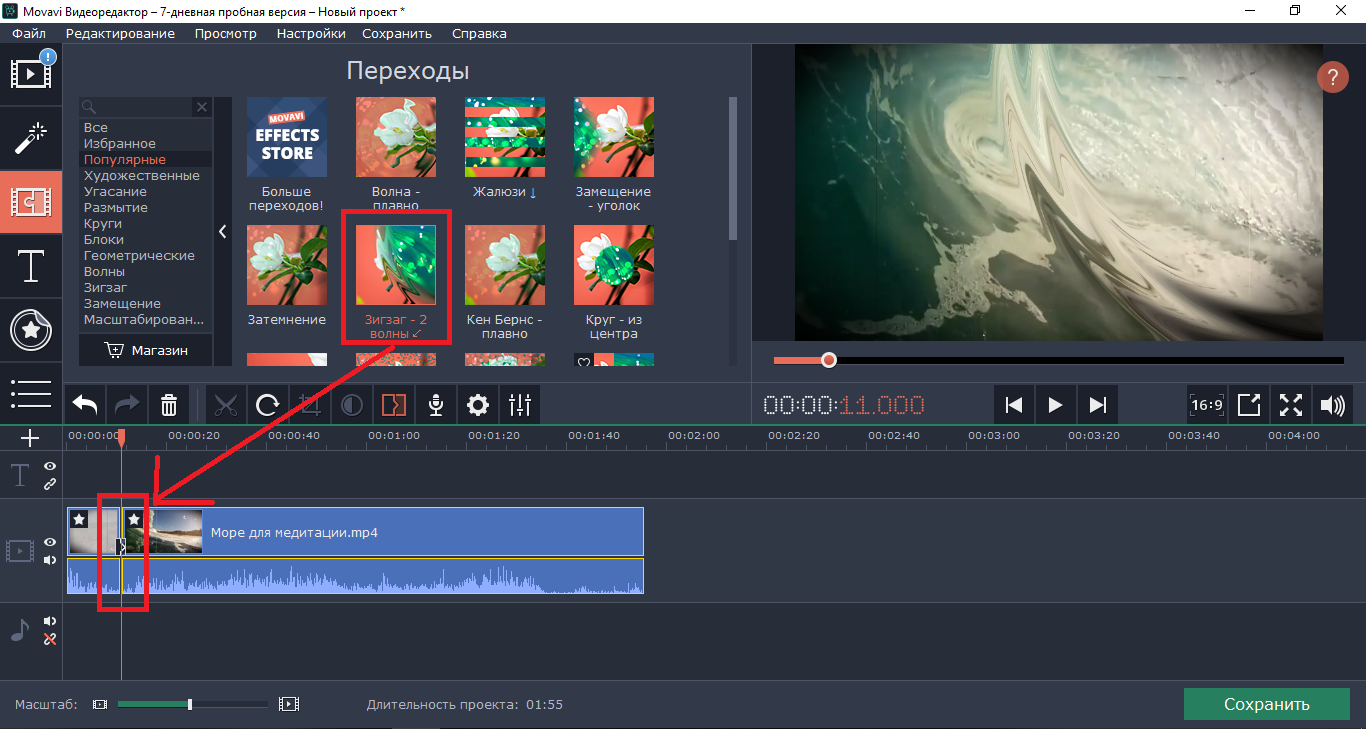Open the 16:9 aspect ratio selector
This screenshot has width=1366, height=729.
pyautogui.click(x=1207, y=405)
